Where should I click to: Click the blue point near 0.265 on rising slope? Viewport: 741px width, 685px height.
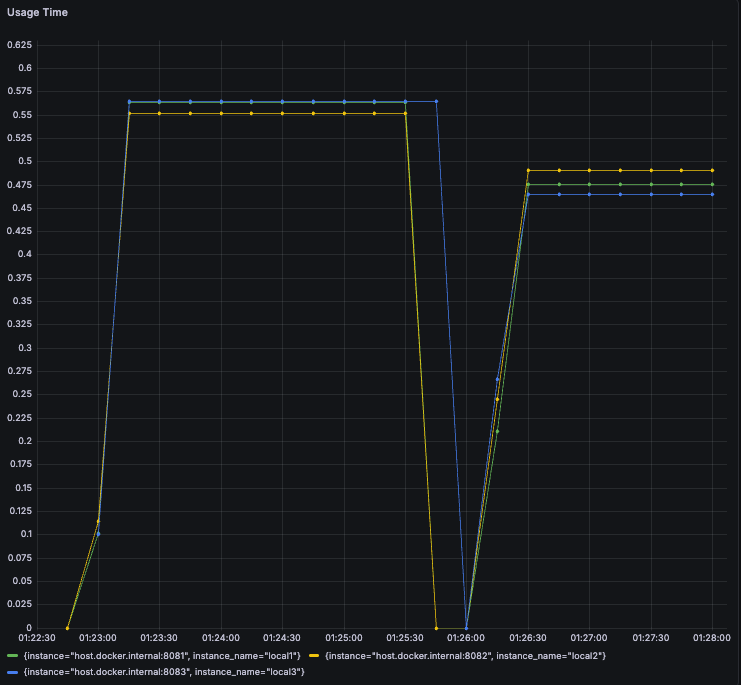pyautogui.click(x=497, y=379)
